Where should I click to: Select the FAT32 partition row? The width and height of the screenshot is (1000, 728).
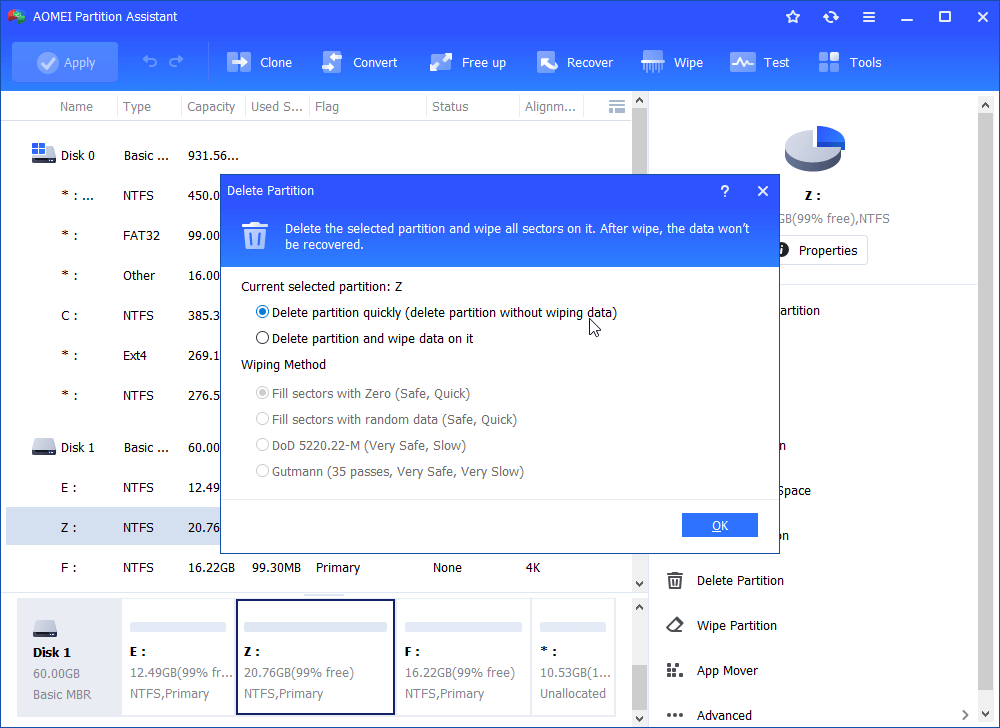(x=114, y=236)
